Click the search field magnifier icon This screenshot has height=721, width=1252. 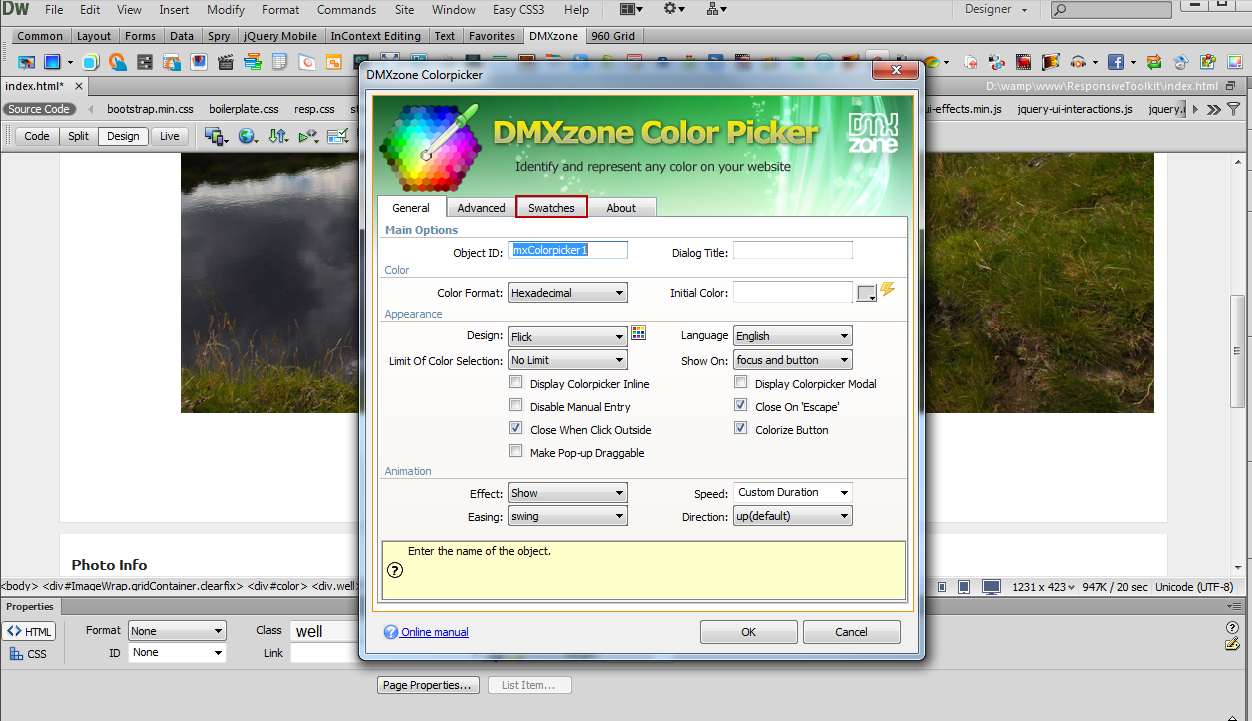pos(1061,10)
